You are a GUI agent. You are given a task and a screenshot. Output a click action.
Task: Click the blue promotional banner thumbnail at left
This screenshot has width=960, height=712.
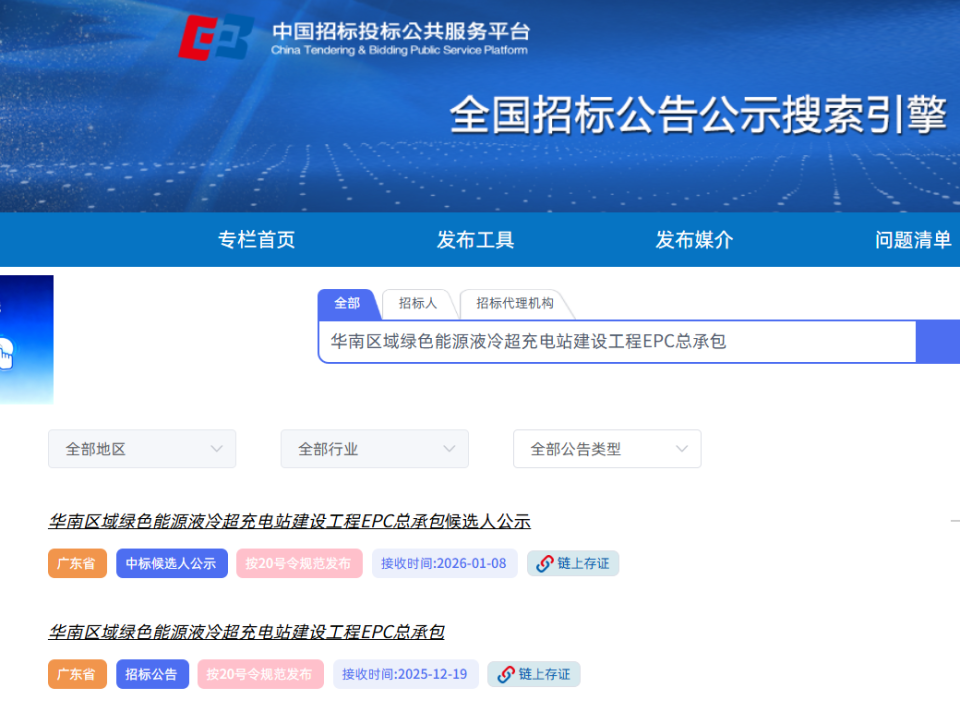click(x=26, y=340)
